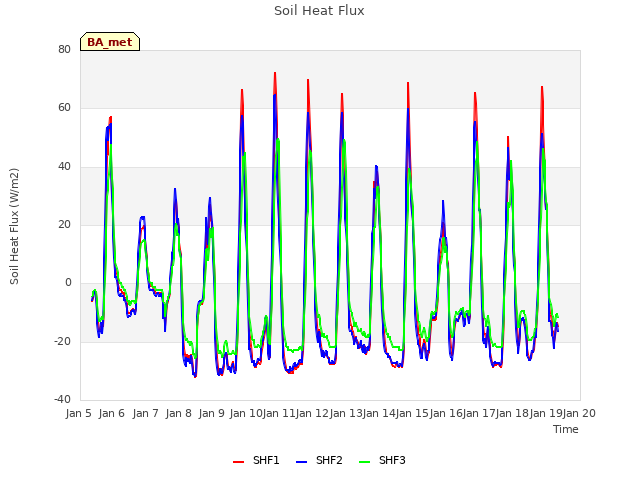Viewport: 640px width, 480px height.
Task: Click the Soil Heat Flux chart title
Action: 319,11
